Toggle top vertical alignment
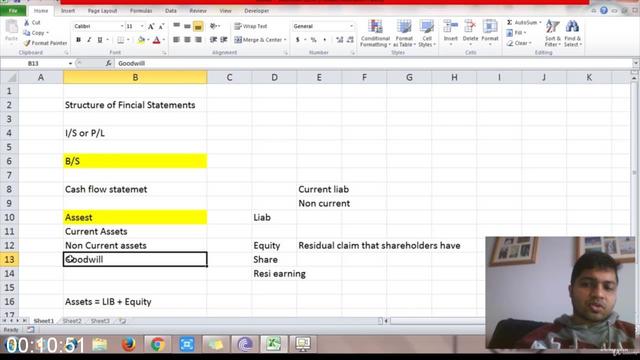This screenshot has width=640, height=360. [x=176, y=26]
